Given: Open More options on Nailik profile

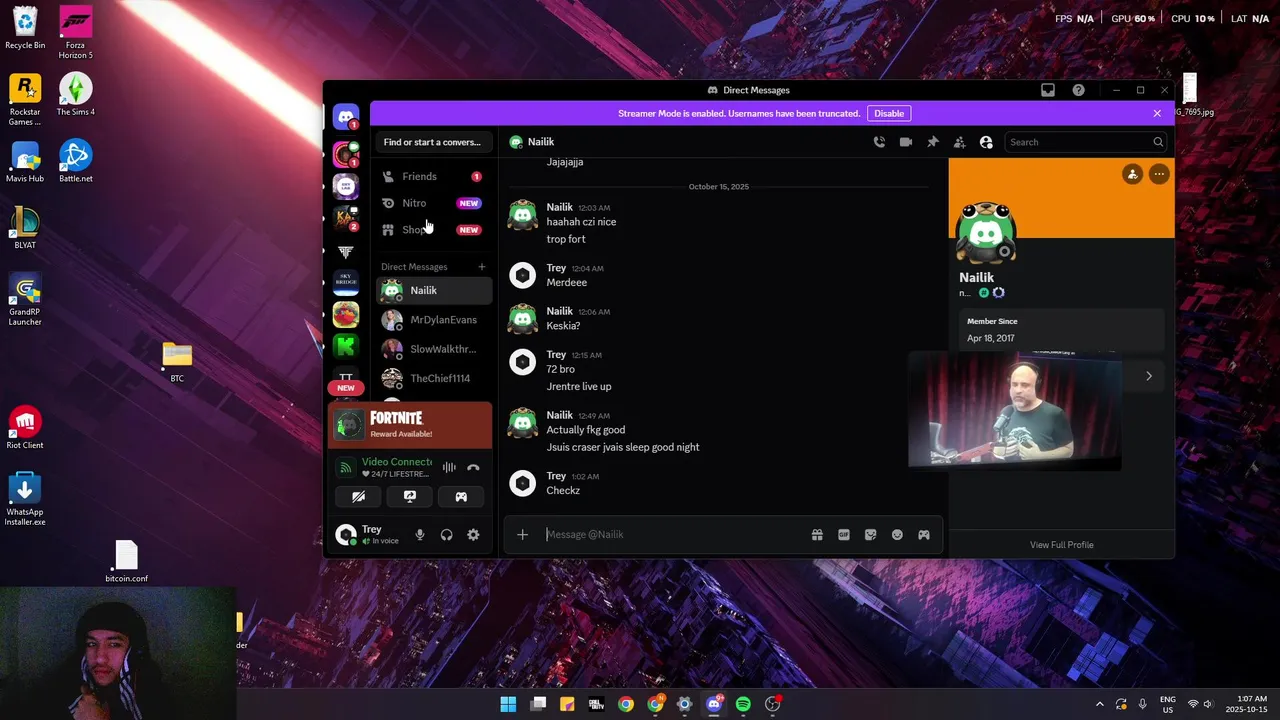Looking at the screenshot, I should 1159,175.
